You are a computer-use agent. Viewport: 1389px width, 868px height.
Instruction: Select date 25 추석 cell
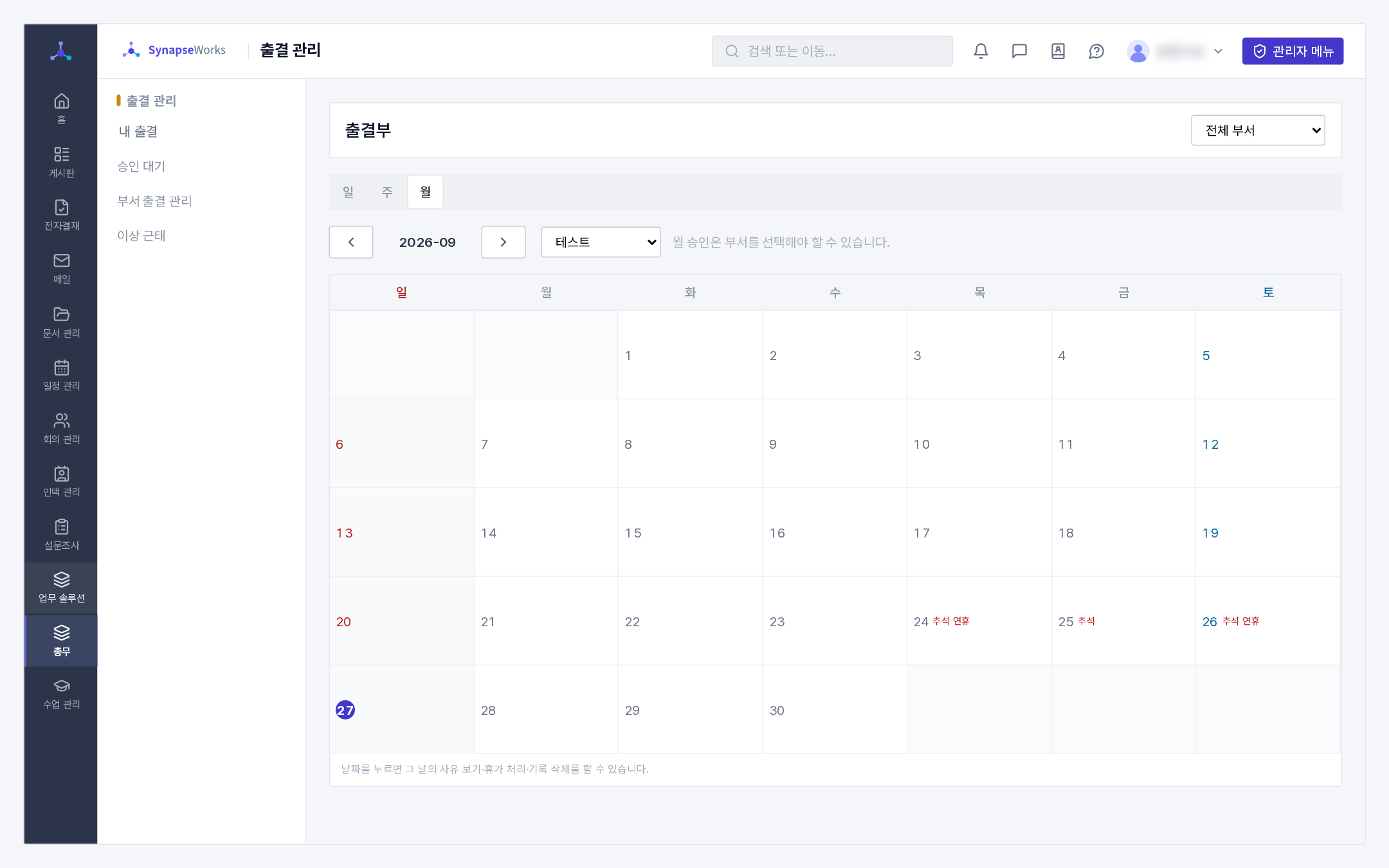(x=1123, y=621)
